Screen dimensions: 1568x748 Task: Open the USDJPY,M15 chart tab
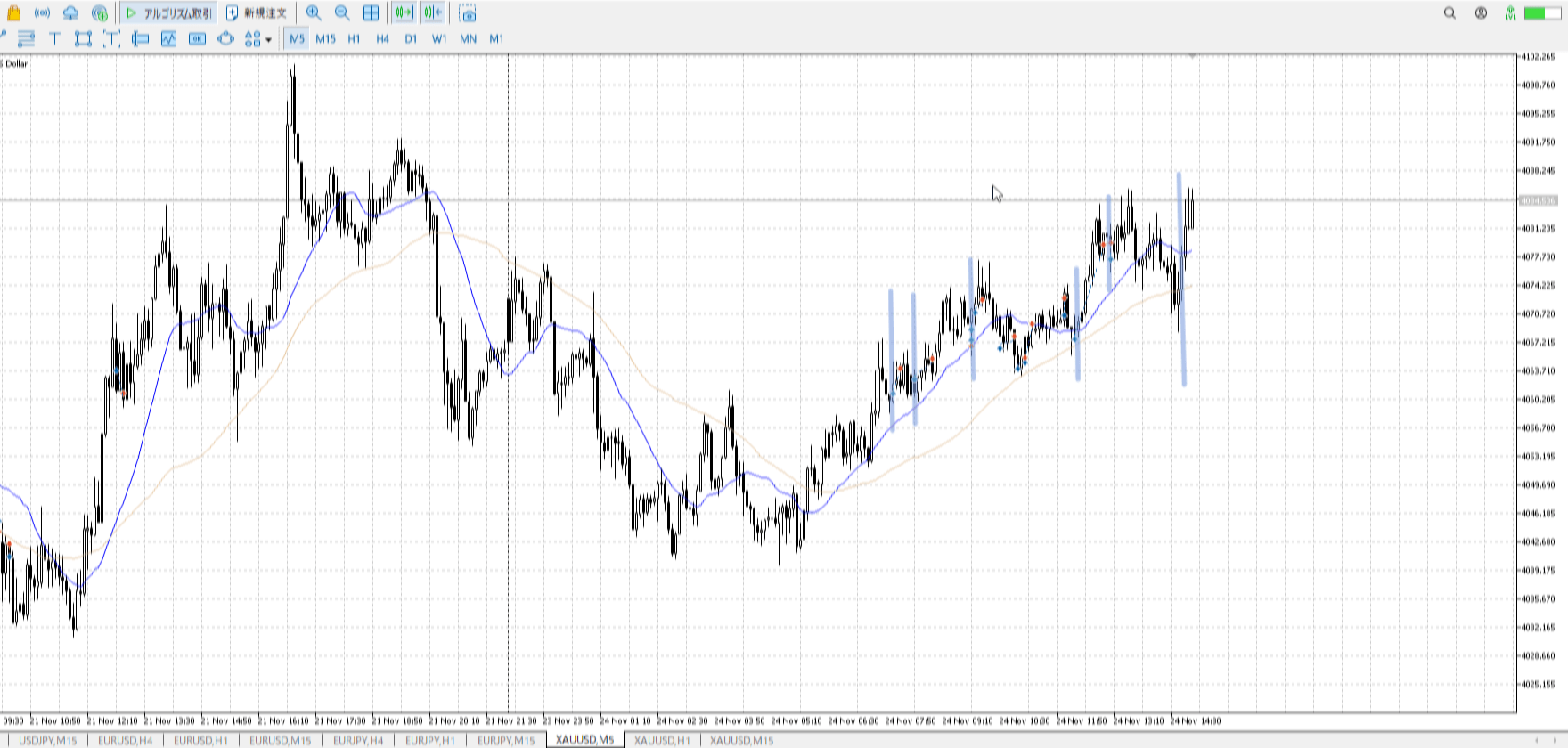point(48,740)
